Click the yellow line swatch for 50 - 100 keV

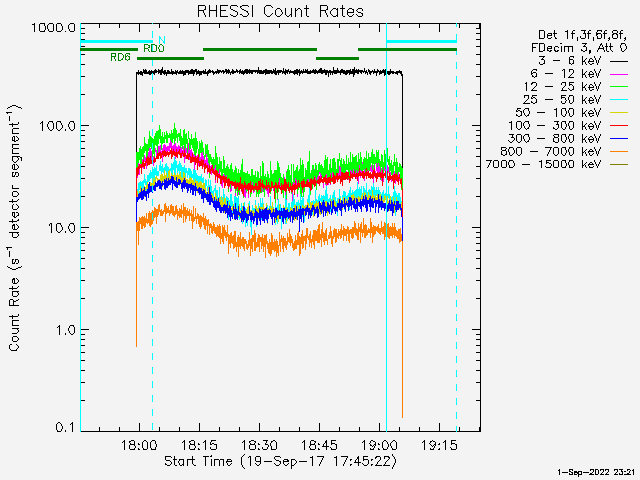(619, 113)
